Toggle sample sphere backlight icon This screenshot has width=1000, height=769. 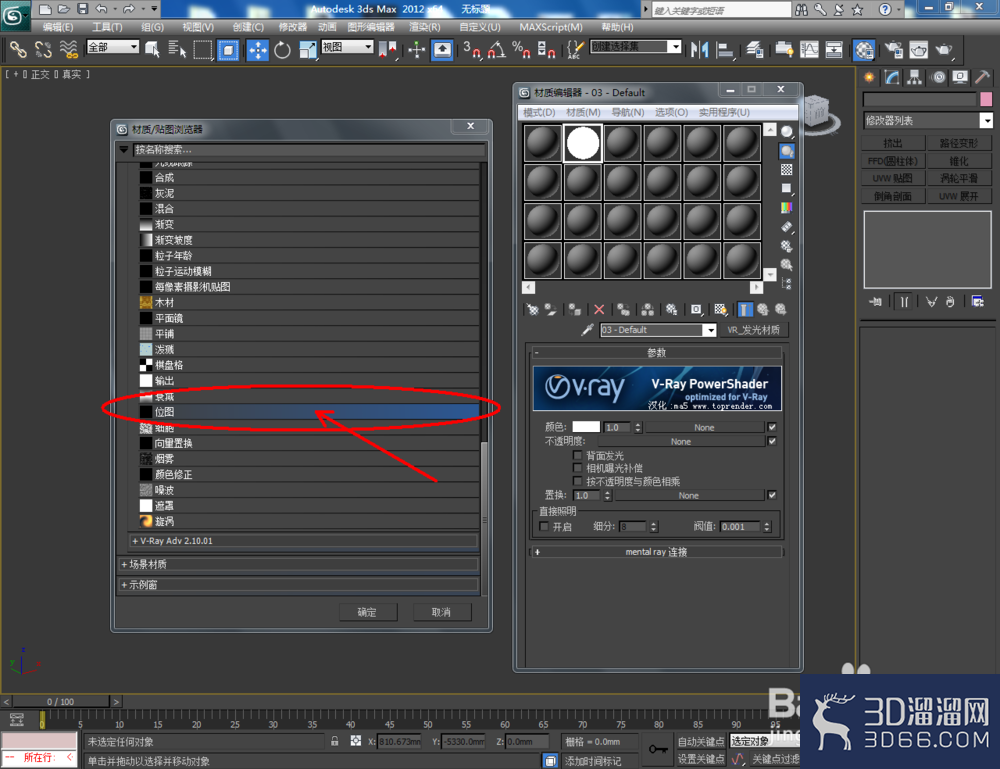click(787, 150)
